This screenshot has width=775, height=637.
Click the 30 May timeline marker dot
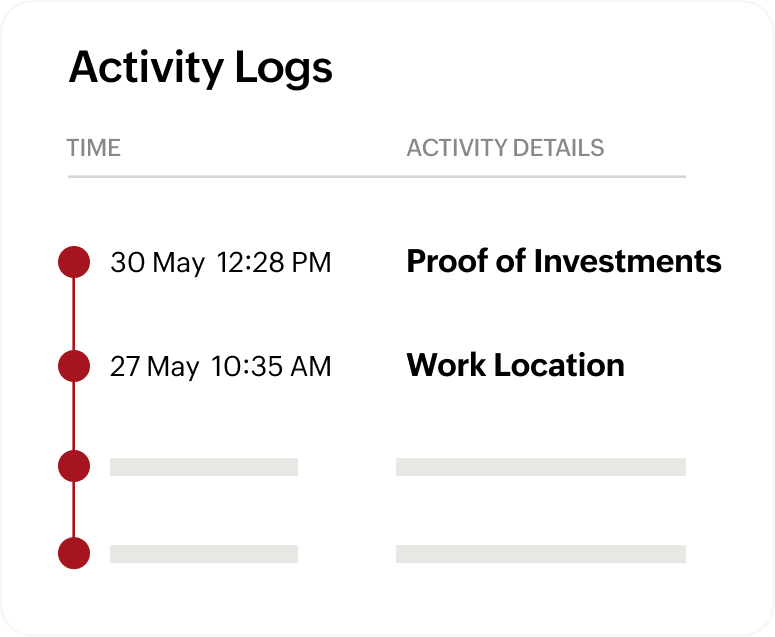74,262
